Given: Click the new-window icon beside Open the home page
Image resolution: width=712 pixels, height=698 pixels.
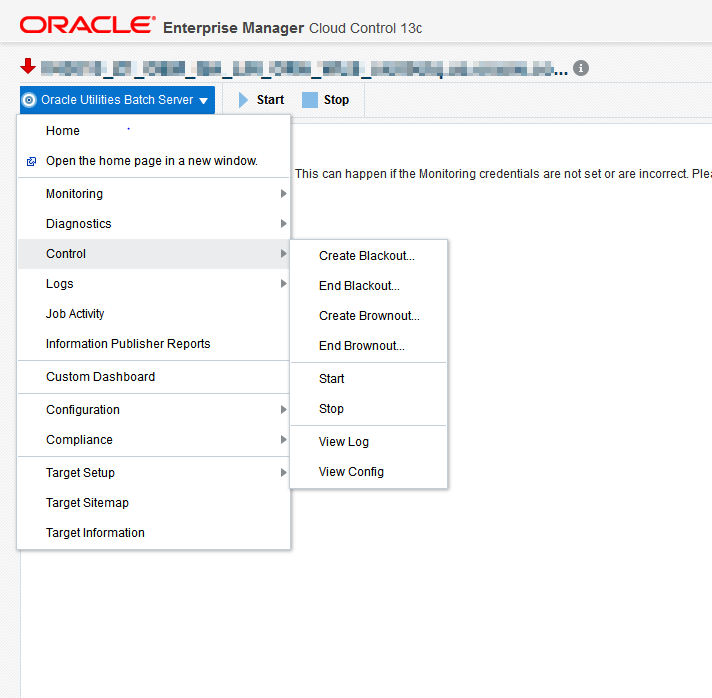Looking at the screenshot, I should [31, 162].
